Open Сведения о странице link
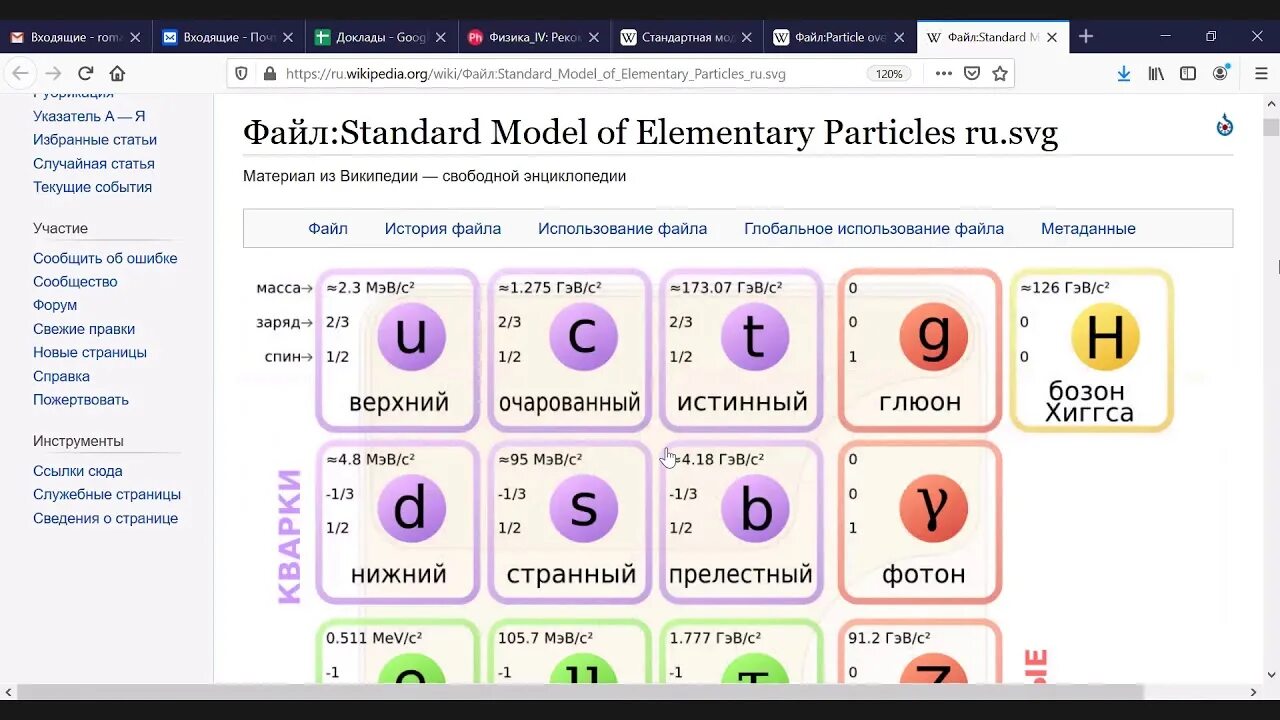Screen dimensions: 1280x720 click(105, 518)
